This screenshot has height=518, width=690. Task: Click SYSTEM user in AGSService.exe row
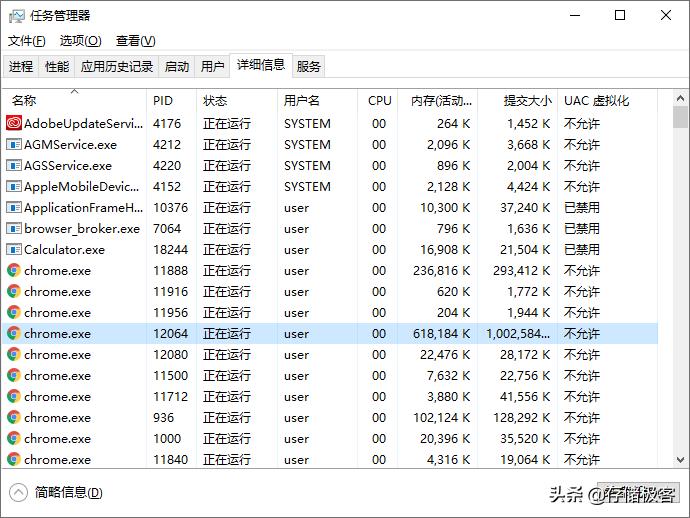[307, 165]
